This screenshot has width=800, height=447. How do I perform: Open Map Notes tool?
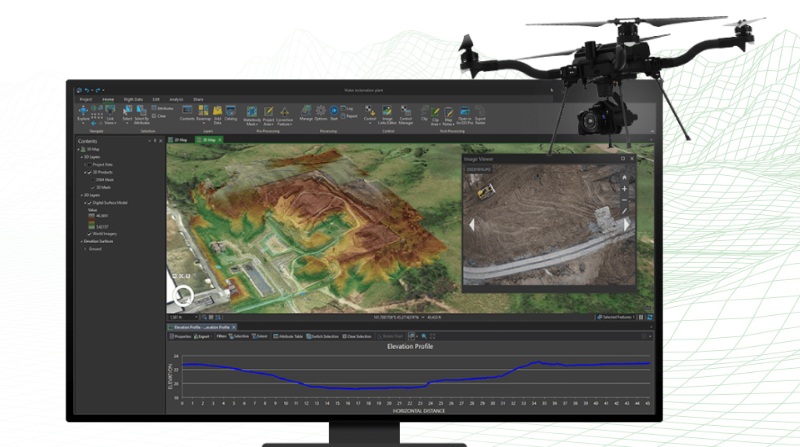[448, 116]
